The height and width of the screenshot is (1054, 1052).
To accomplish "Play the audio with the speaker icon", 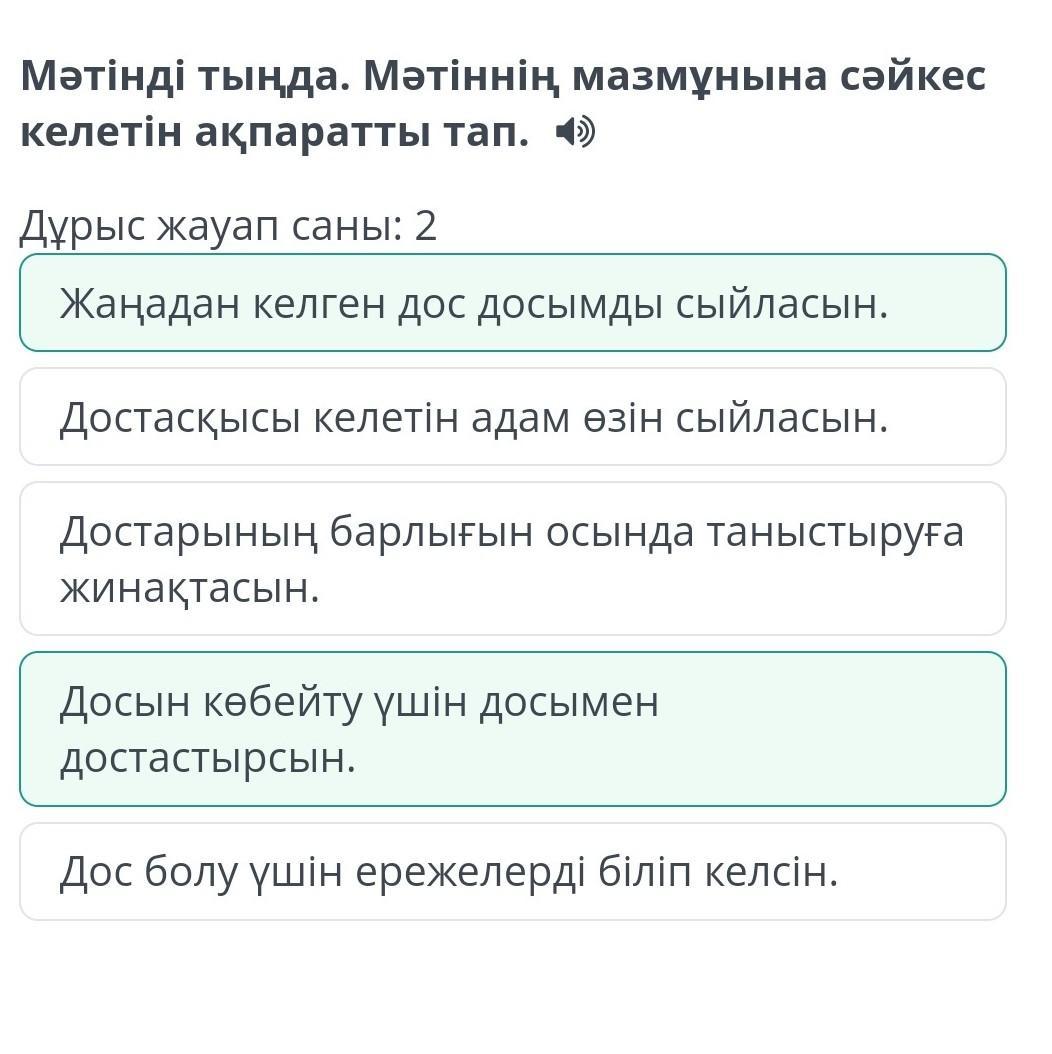I will pyautogui.click(x=575, y=132).
